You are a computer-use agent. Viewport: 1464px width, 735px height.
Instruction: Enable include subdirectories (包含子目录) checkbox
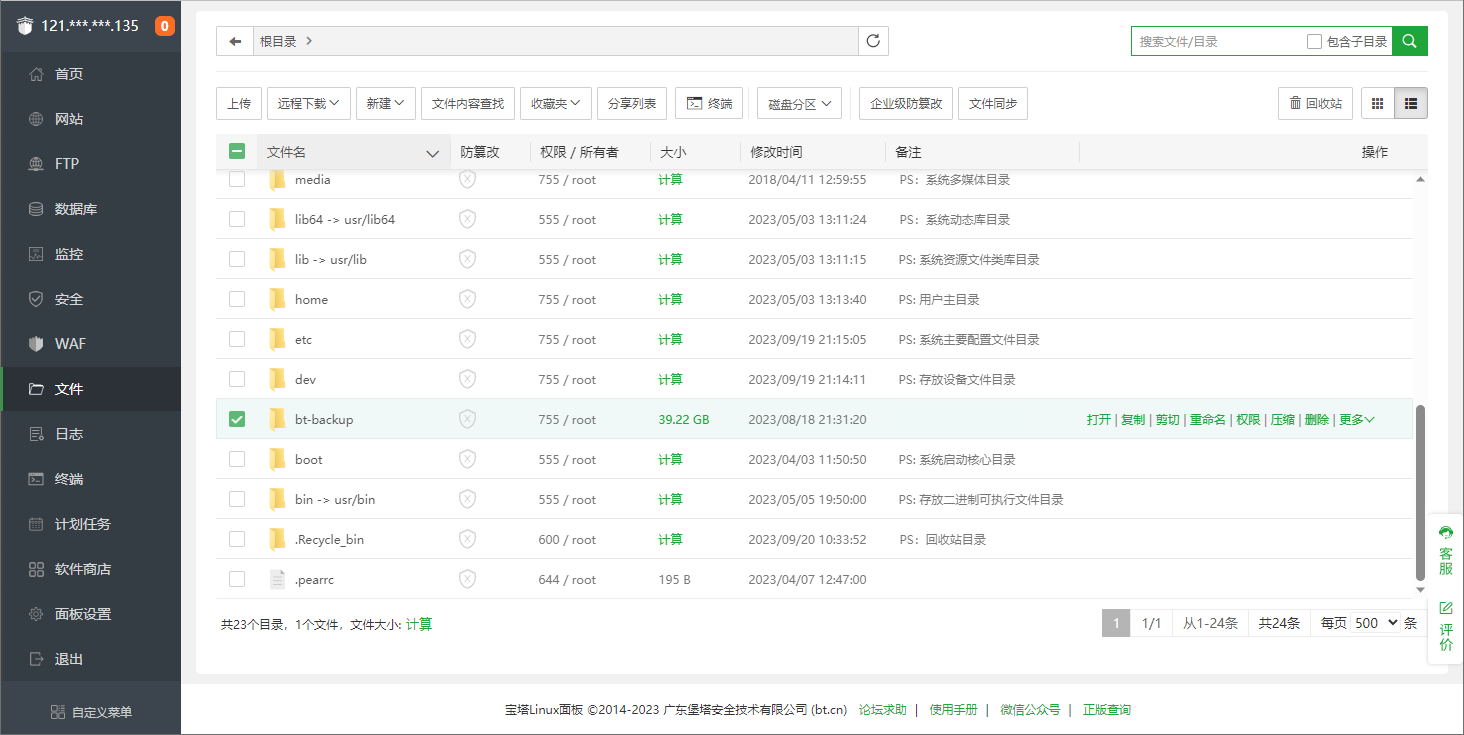pyautogui.click(x=1315, y=41)
